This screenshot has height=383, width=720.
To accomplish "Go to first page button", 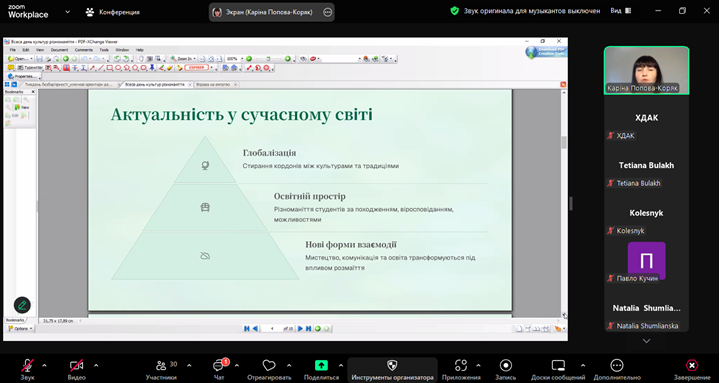I will point(247,328).
